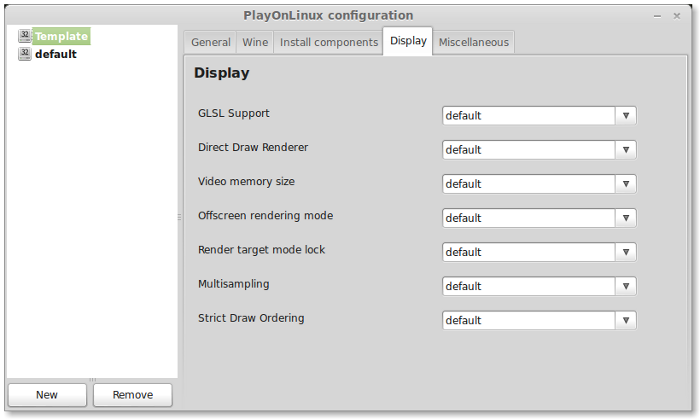Viewport: 700px width, 419px height.
Task: Click the bold Display heading
Action: pos(221,73)
